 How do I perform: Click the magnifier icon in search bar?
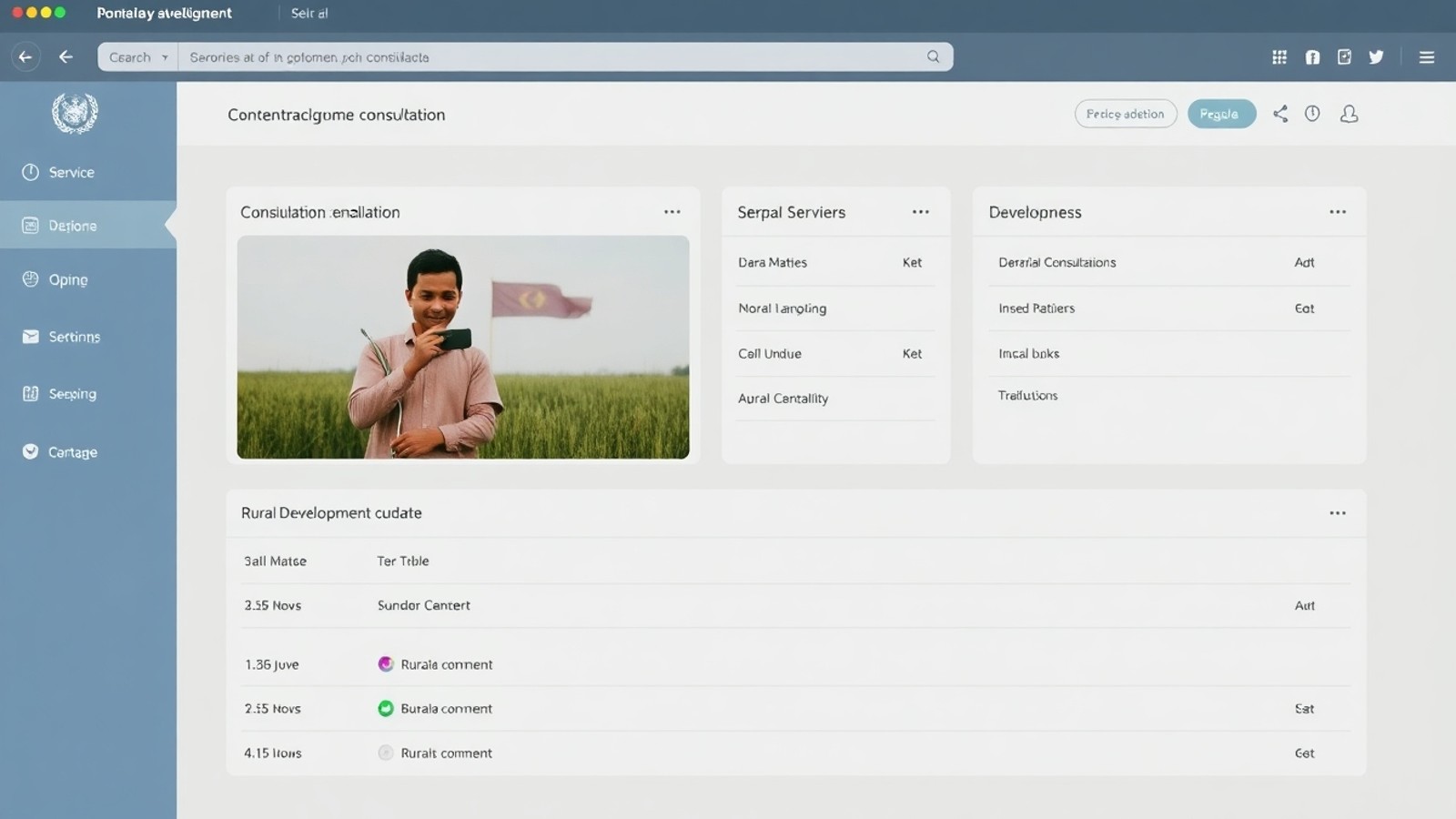click(x=933, y=56)
